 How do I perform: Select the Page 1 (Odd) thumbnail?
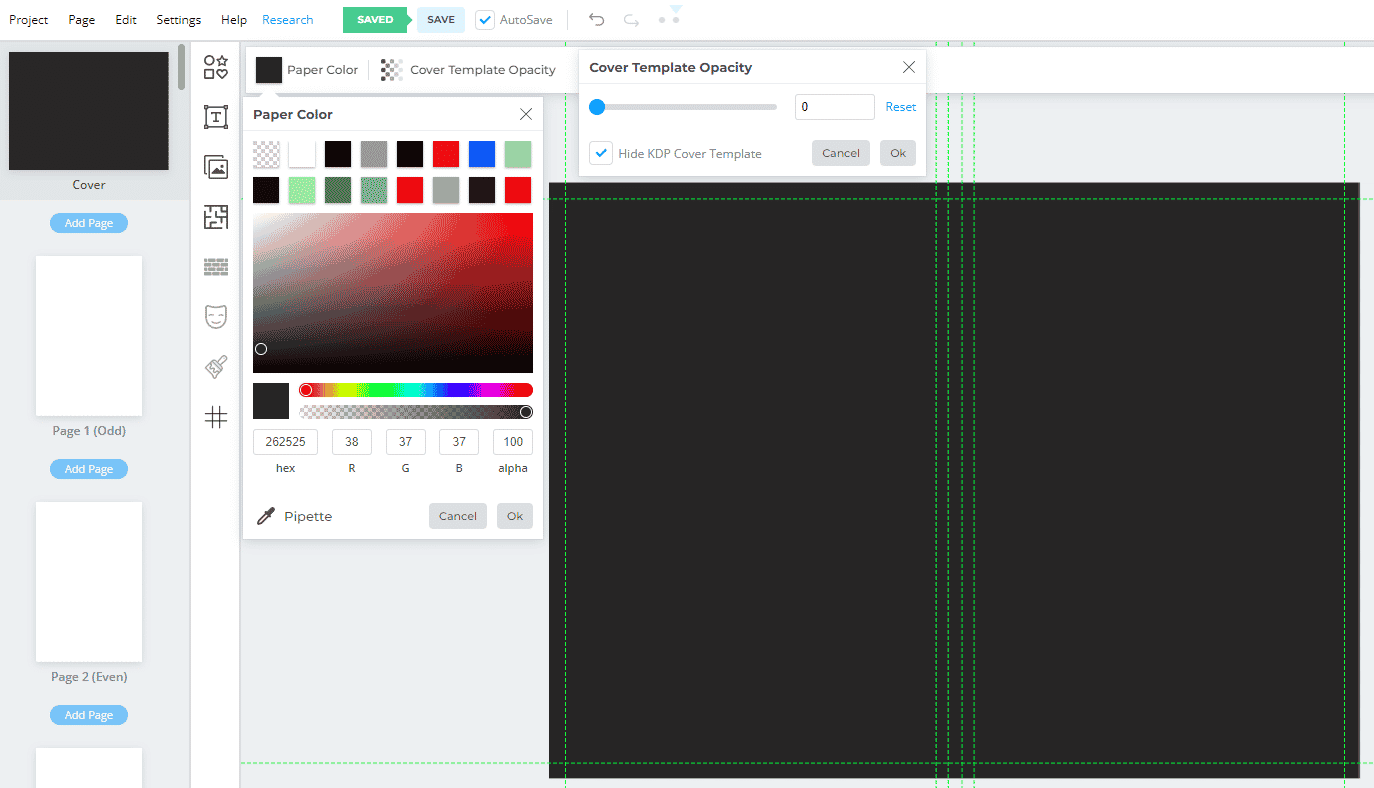(89, 336)
